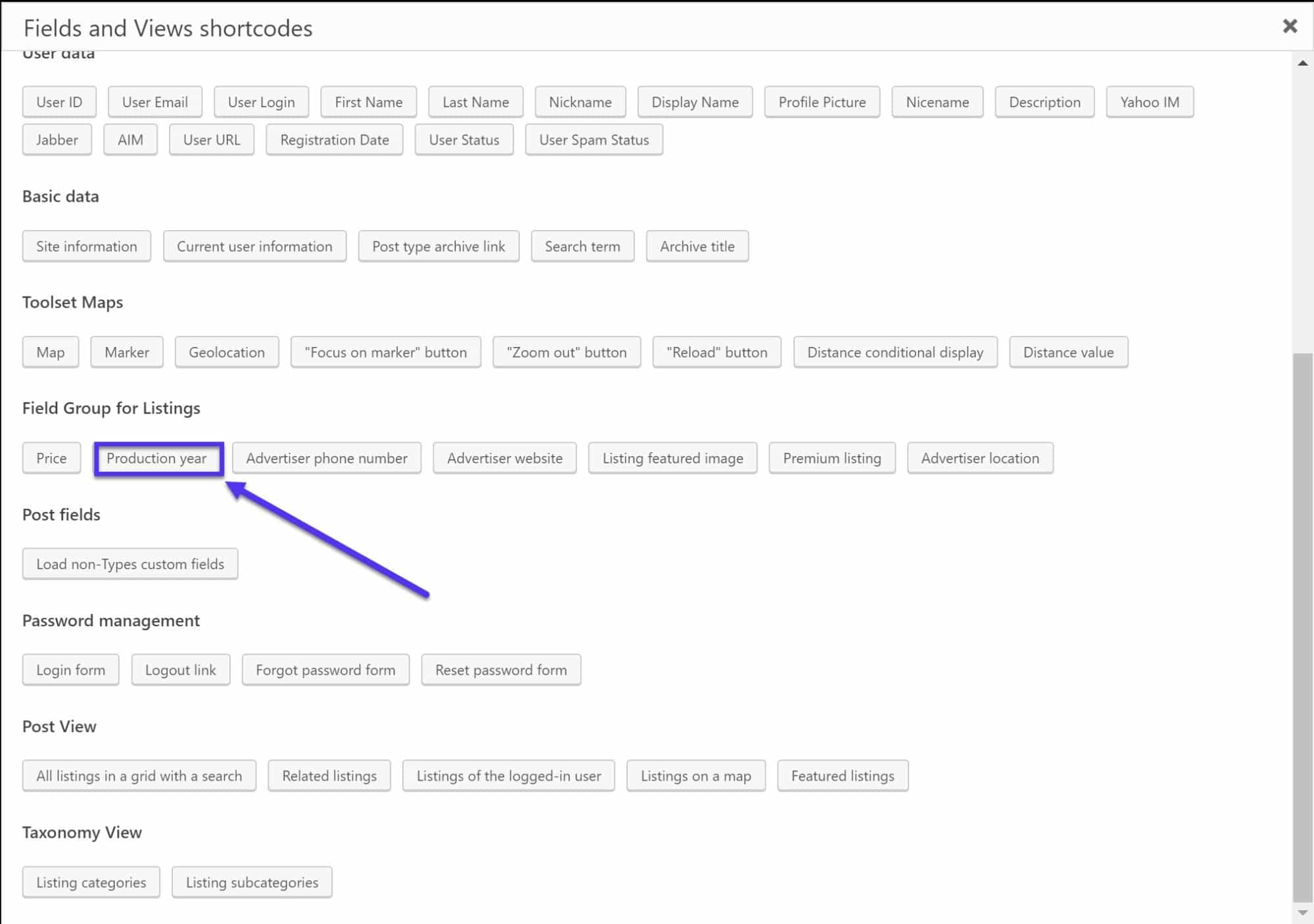The width and height of the screenshot is (1314, 924).
Task: Select the Geolocation shortcode button
Action: (227, 352)
